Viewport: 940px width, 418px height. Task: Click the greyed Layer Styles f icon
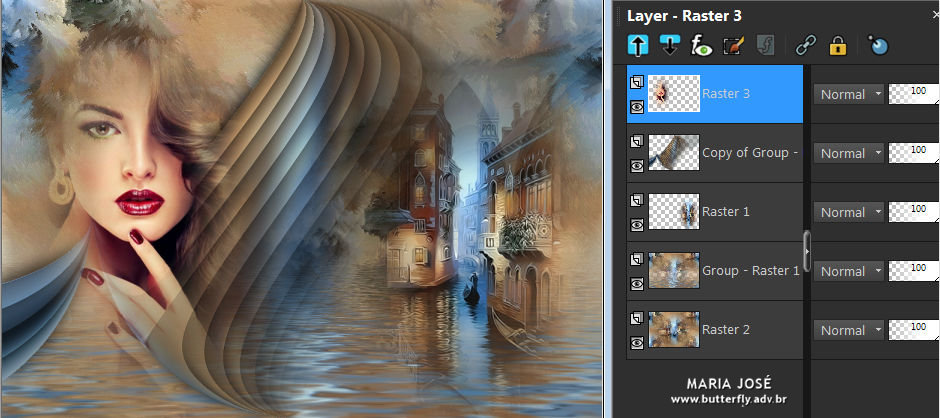(765, 46)
